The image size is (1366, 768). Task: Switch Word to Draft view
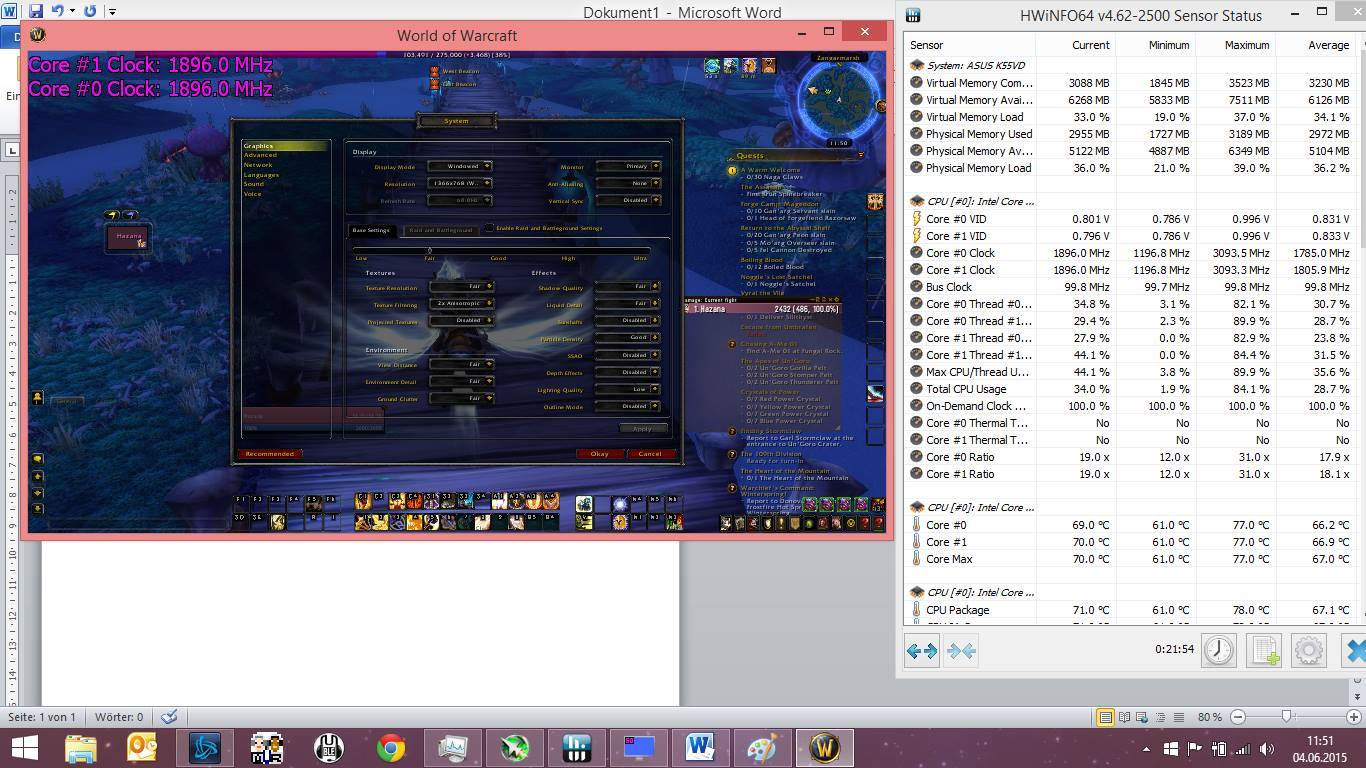pyautogui.click(x=1179, y=717)
